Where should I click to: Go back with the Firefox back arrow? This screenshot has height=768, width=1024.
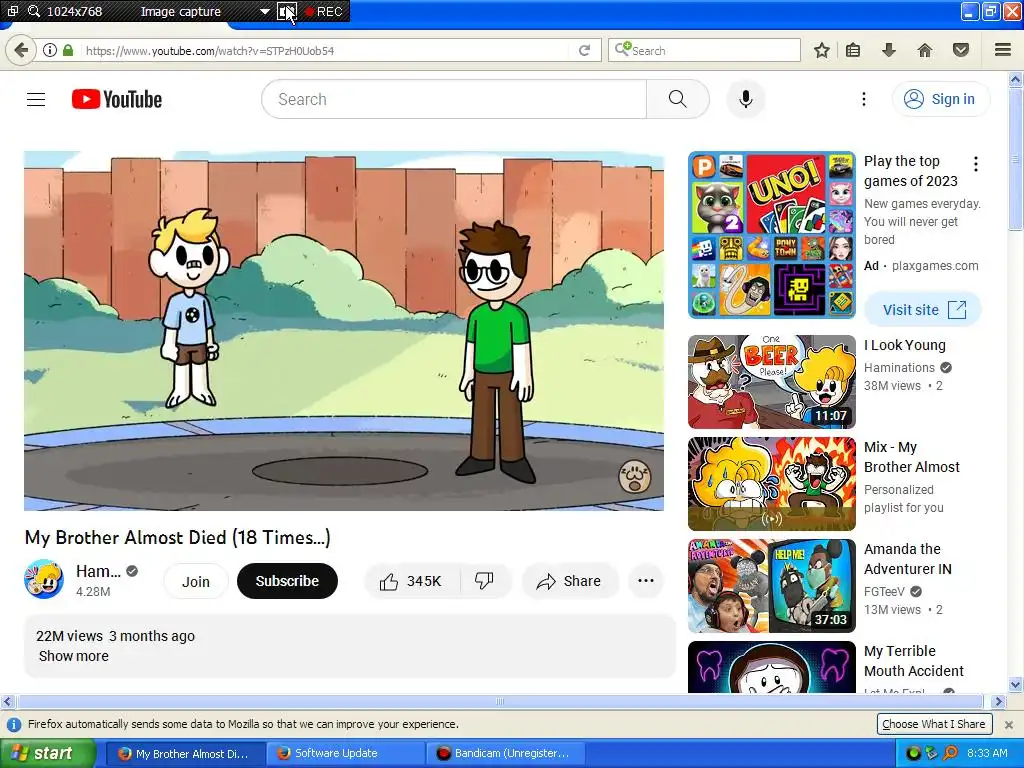21,50
